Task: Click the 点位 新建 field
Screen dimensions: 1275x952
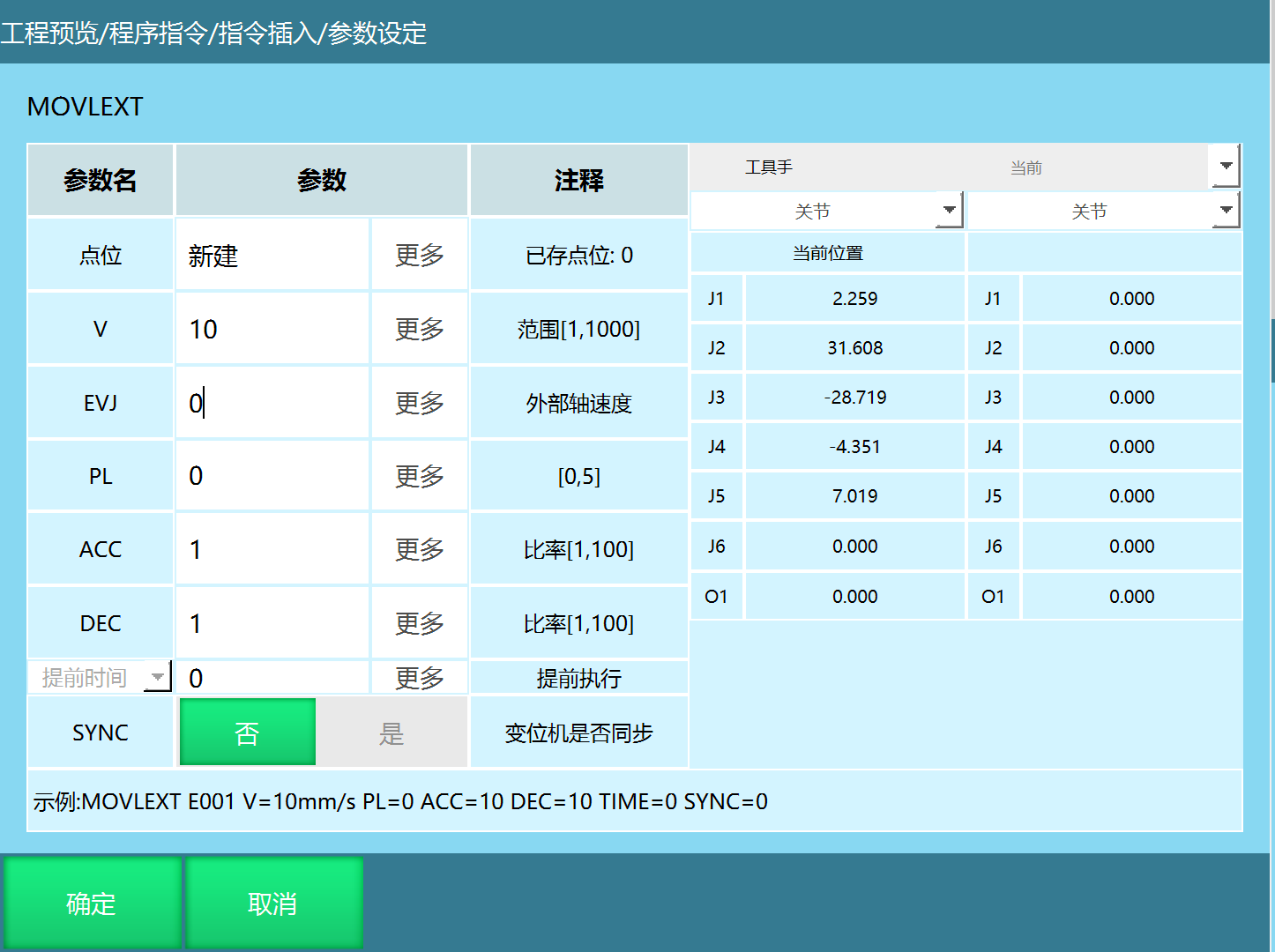Action: pyautogui.click(x=272, y=255)
